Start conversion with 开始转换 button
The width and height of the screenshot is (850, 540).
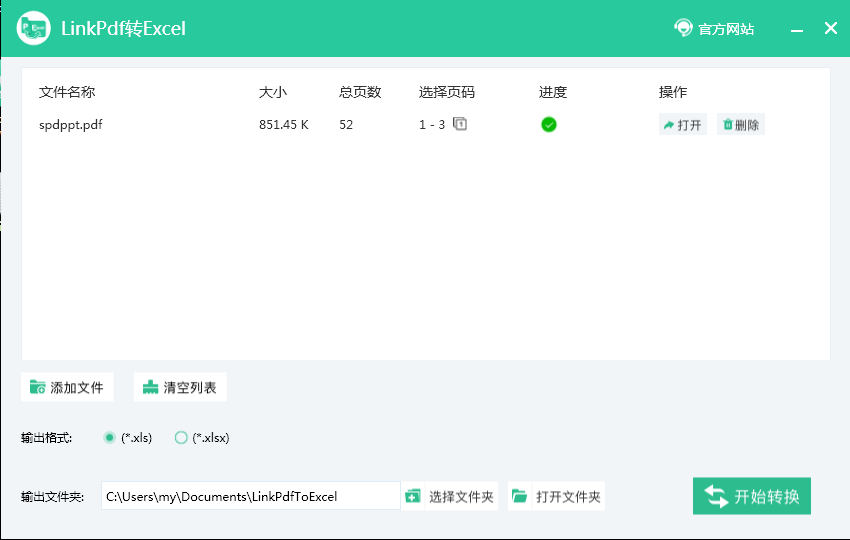point(752,496)
